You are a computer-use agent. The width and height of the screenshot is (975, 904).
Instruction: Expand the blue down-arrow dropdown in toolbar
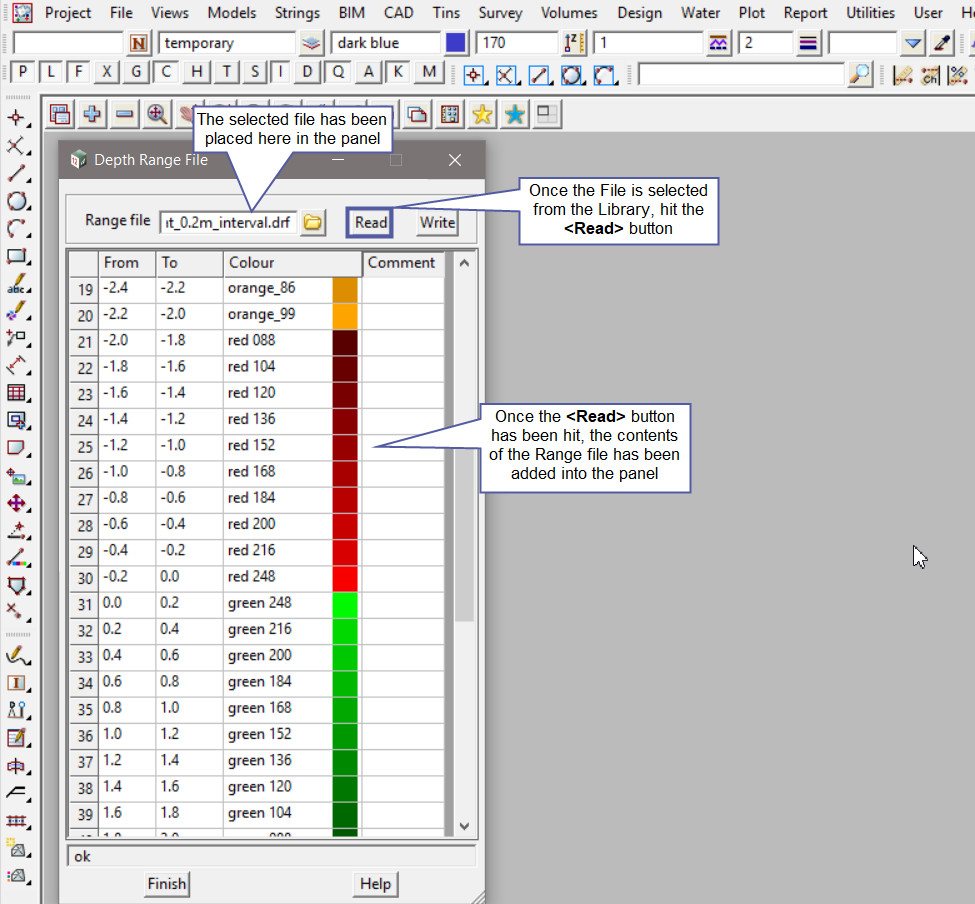(912, 43)
